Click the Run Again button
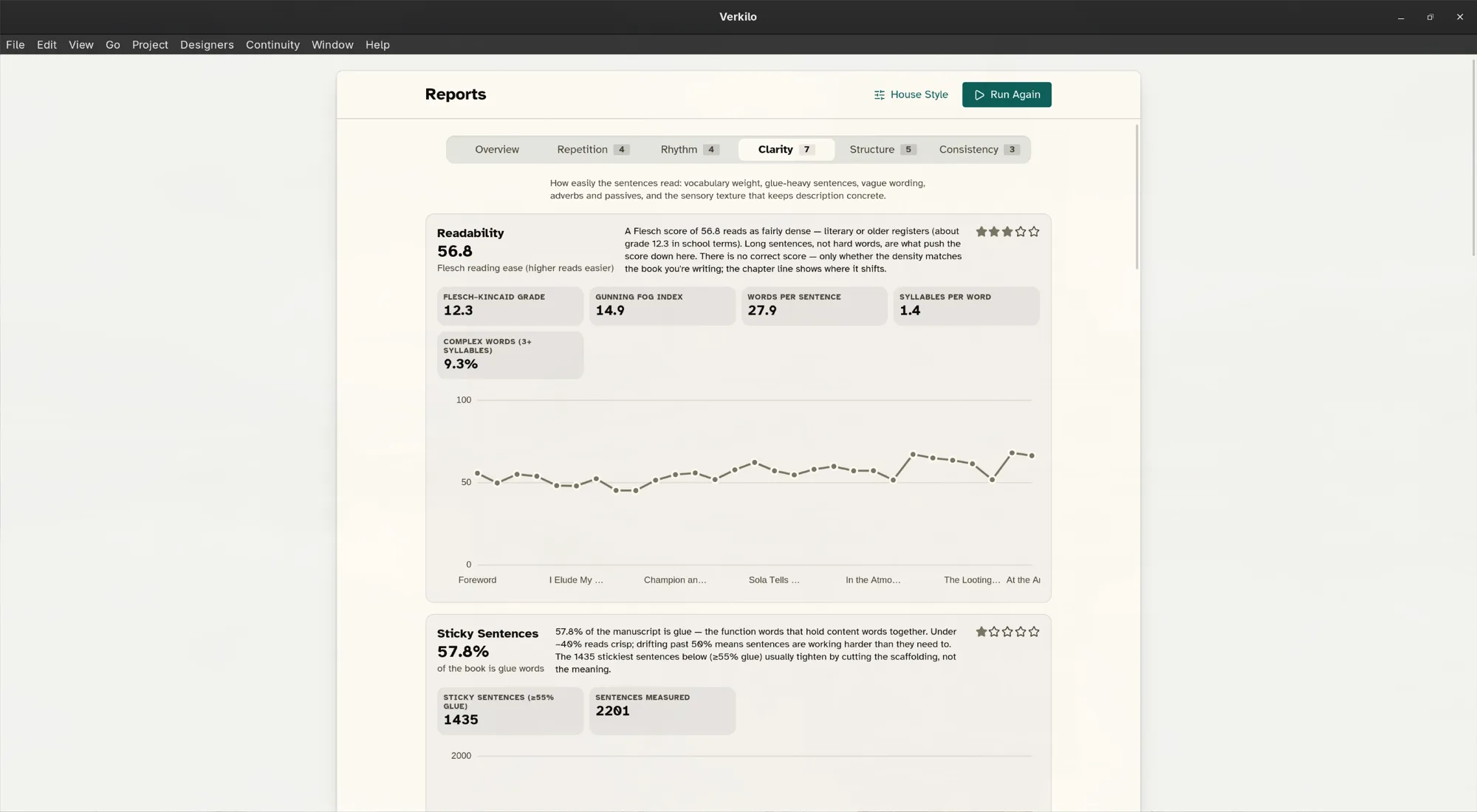 (x=1007, y=94)
